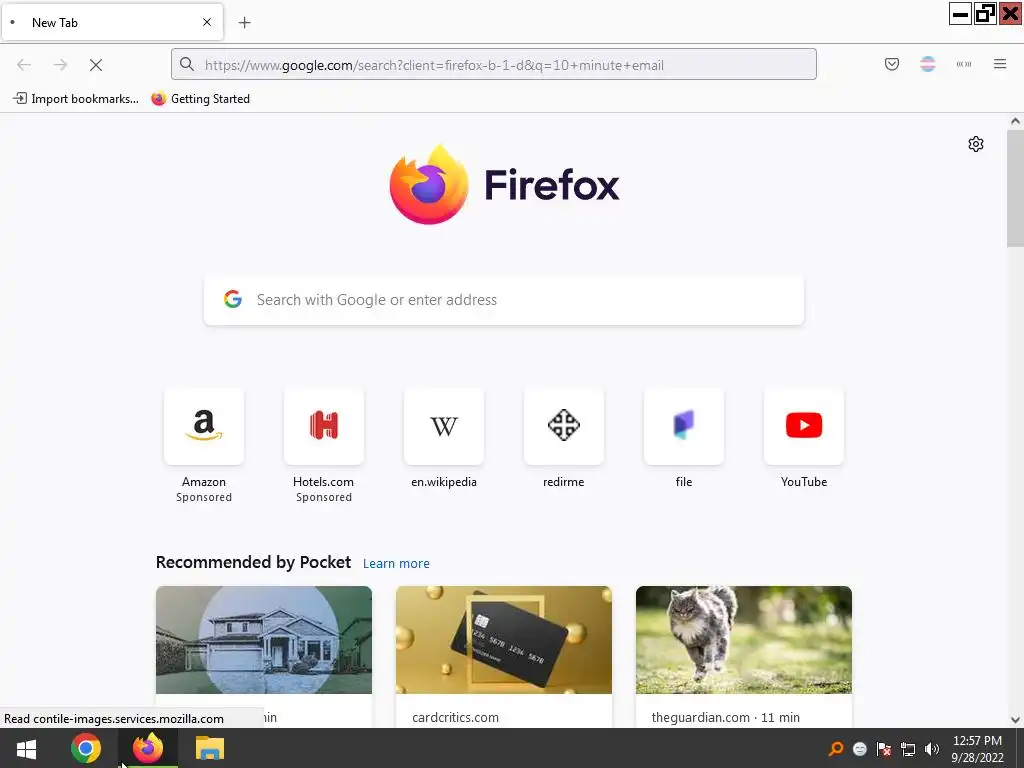This screenshot has height=768, width=1024.
Task: Close the New Tab tab
Action: [207, 22]
